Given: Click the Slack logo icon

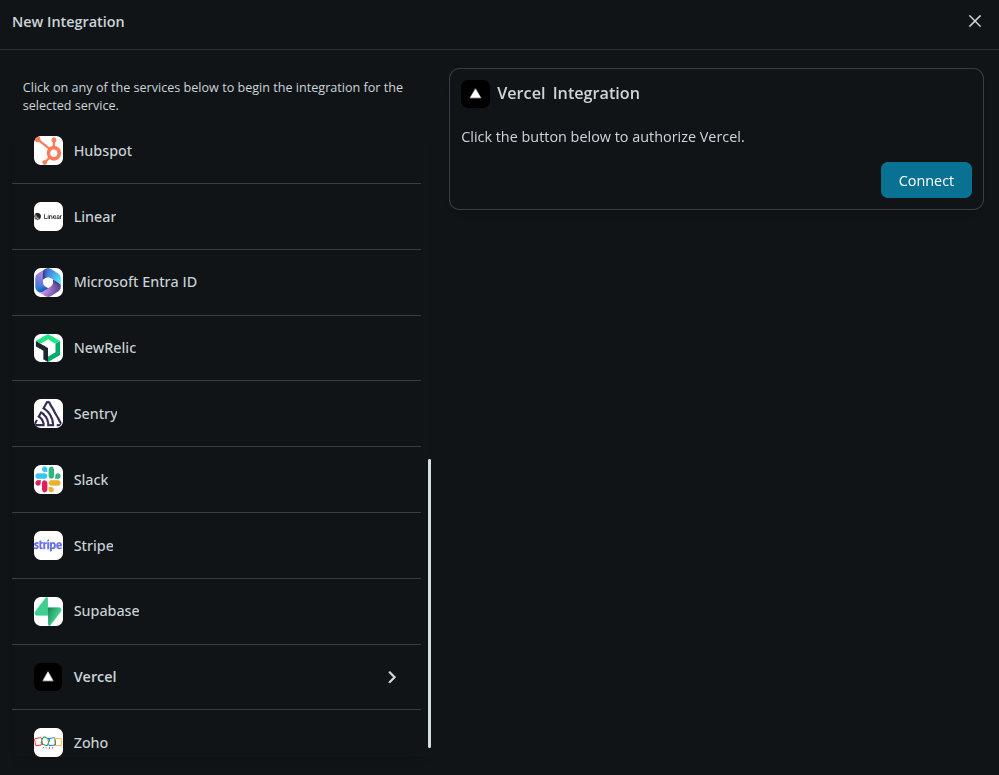Looking at the screenshot, I should [48, 480].
